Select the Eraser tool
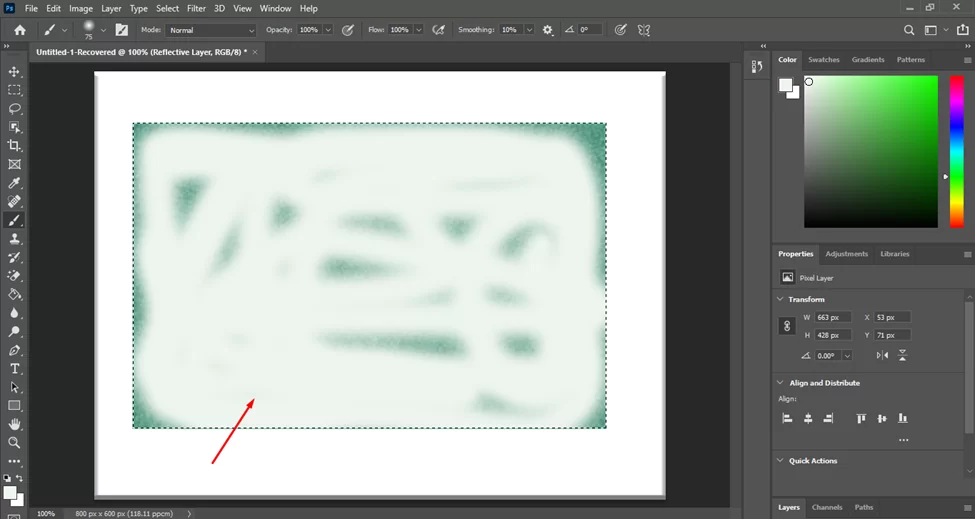The width and height of the screenshot is (975, 519). 14,276
